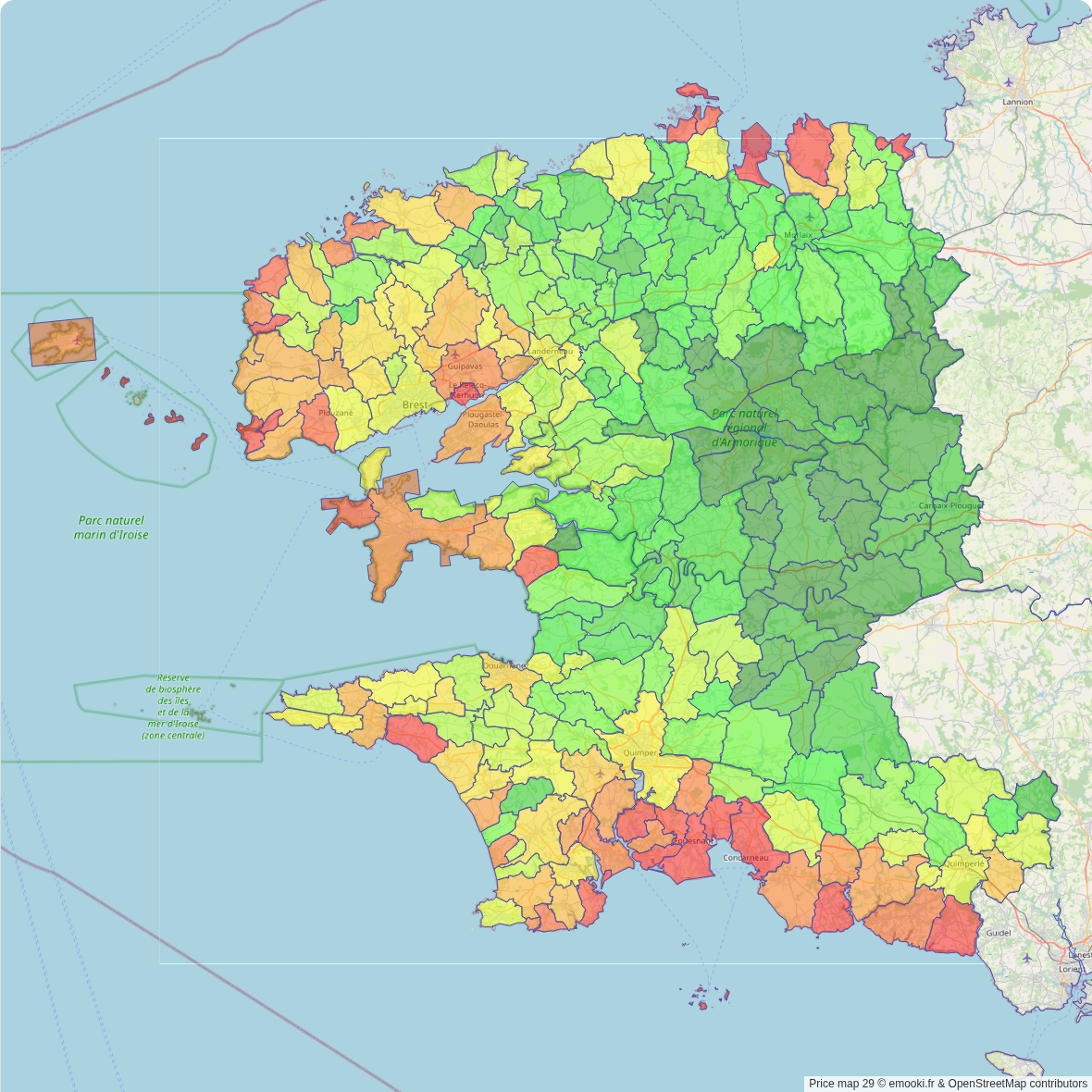Select the Quimper city label
The height and width of the screenshot is (1092, 1092).
[640, 753]
